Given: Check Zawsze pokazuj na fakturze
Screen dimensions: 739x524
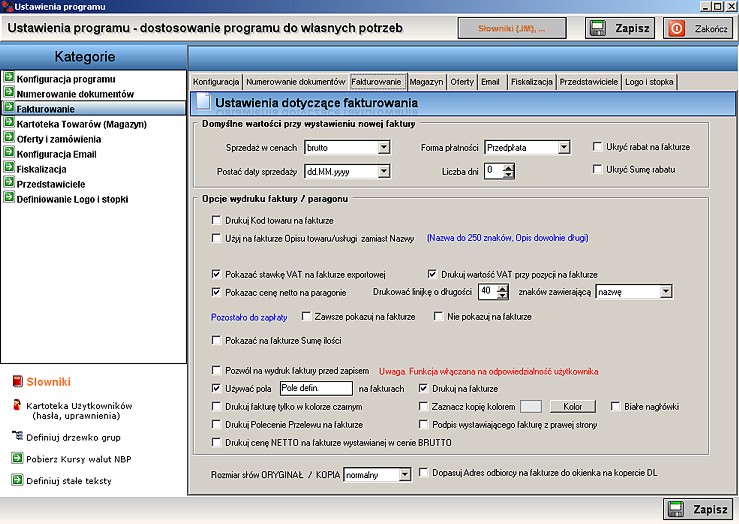Looking at the screenshot, I should 306,316.
